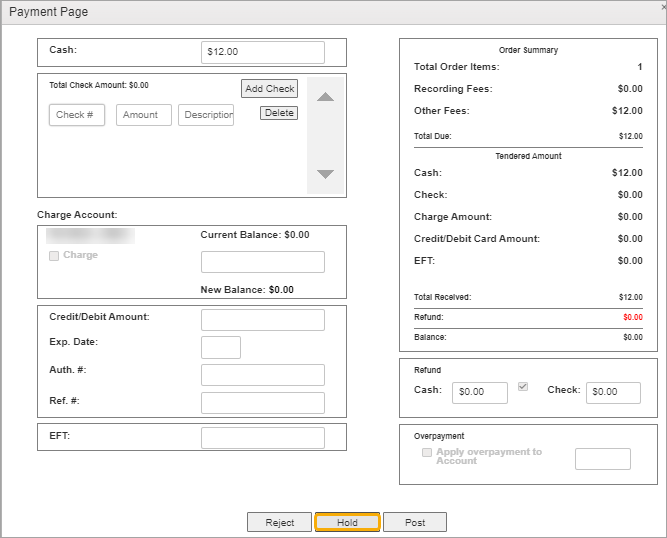The width and height of the screenshot is (667, 538).
Task: Check Apply overpayment to Account
Action: 427,452
